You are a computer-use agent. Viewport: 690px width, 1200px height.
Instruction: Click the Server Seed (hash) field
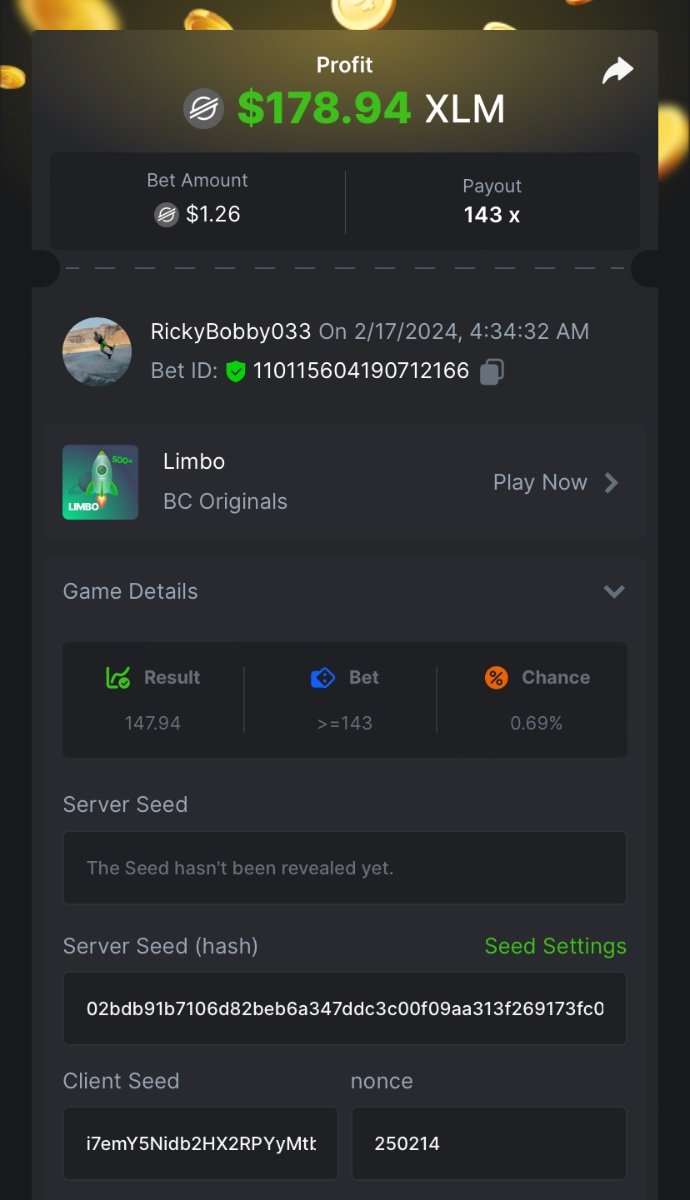click(345, 1008)
